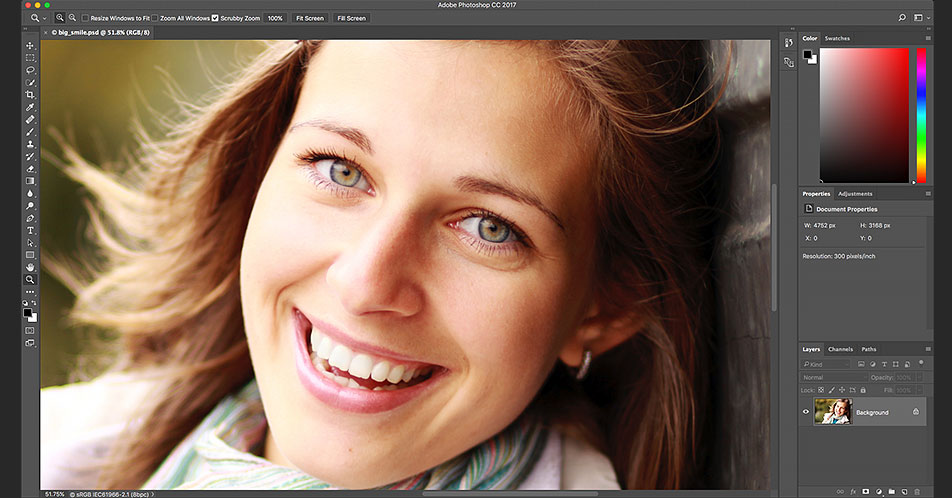
Task: Select the Pen tool
Action: (30, 218)
